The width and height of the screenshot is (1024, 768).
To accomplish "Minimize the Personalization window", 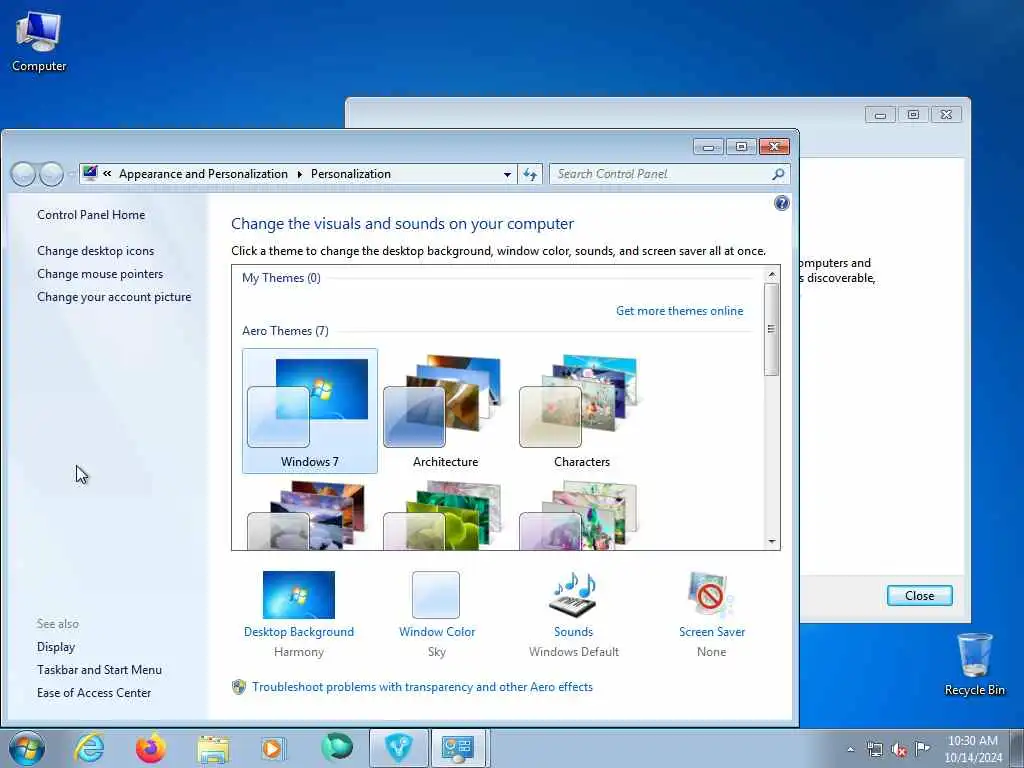I will point(708,147).
